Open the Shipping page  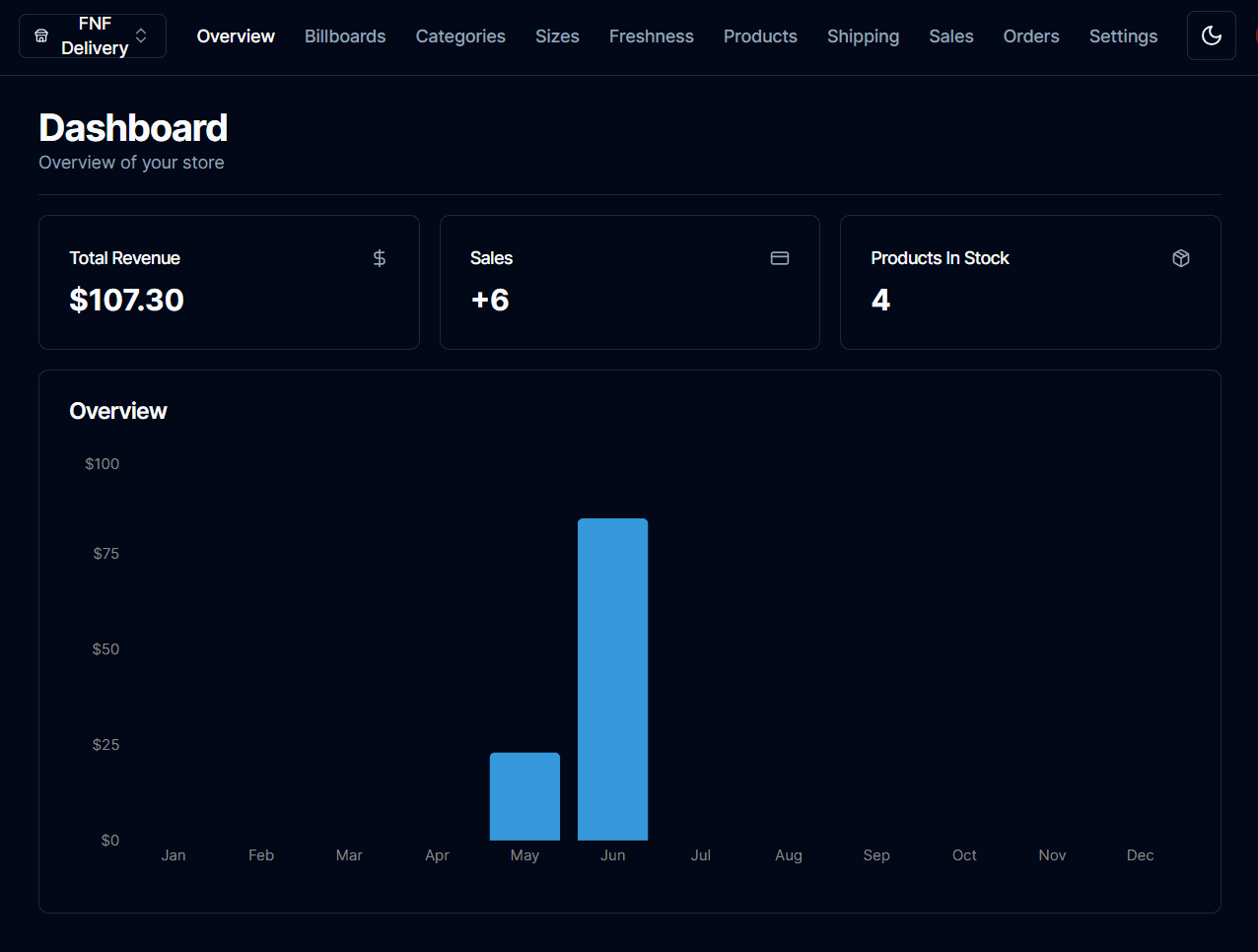click(863, 35)
